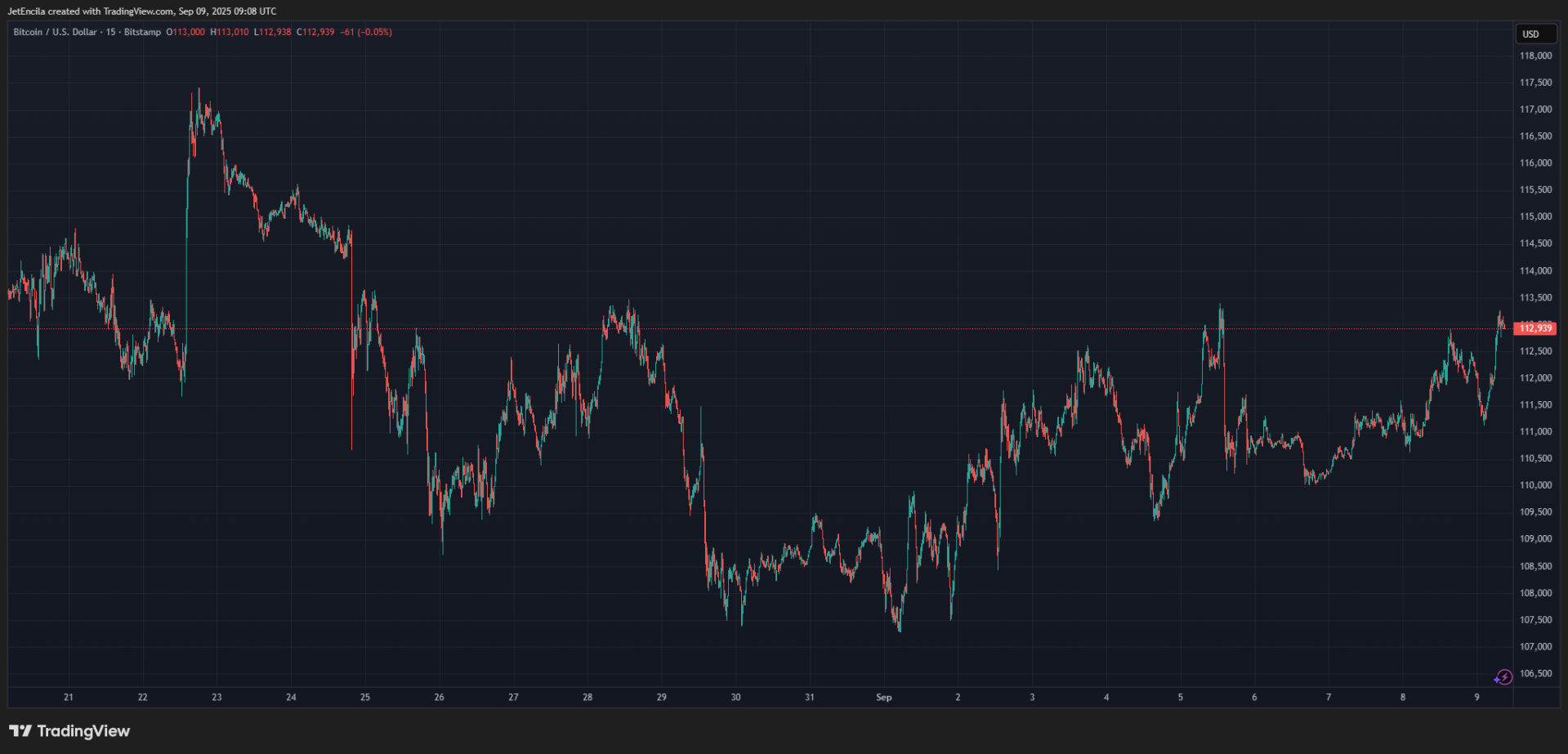
Task: Click date 30 on the time axis
Action: pos(735,698)
